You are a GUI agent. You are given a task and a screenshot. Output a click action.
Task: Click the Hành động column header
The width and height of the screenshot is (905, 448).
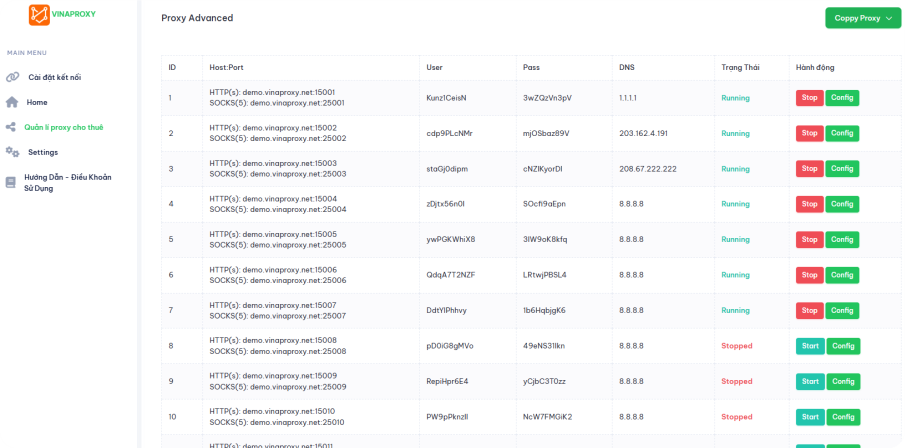(x=815, y=68)
